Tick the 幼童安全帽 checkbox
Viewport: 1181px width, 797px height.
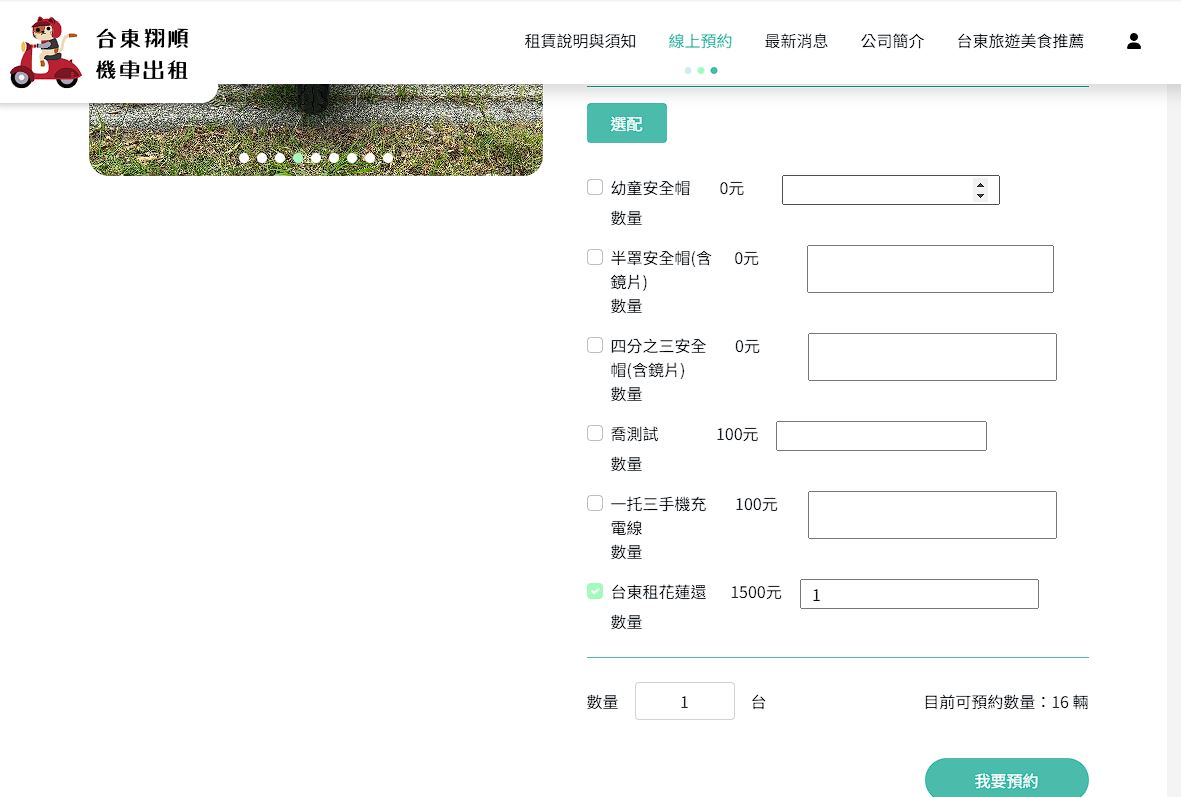(x=595, y=187)
